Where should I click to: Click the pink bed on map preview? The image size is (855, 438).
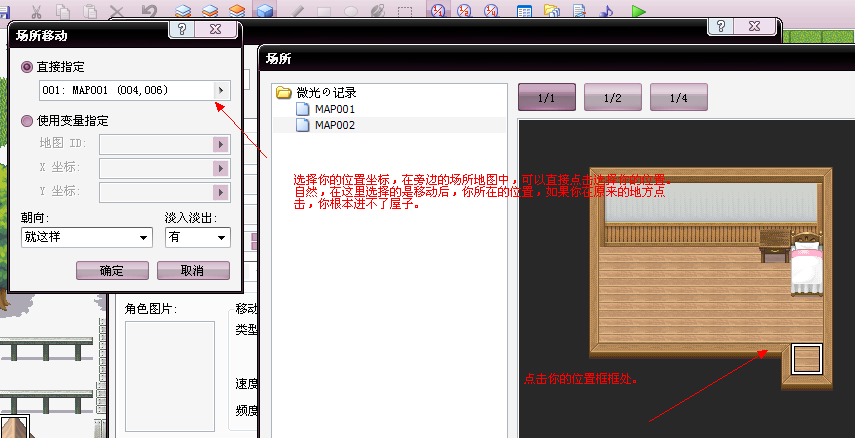[x=807, y=263]
